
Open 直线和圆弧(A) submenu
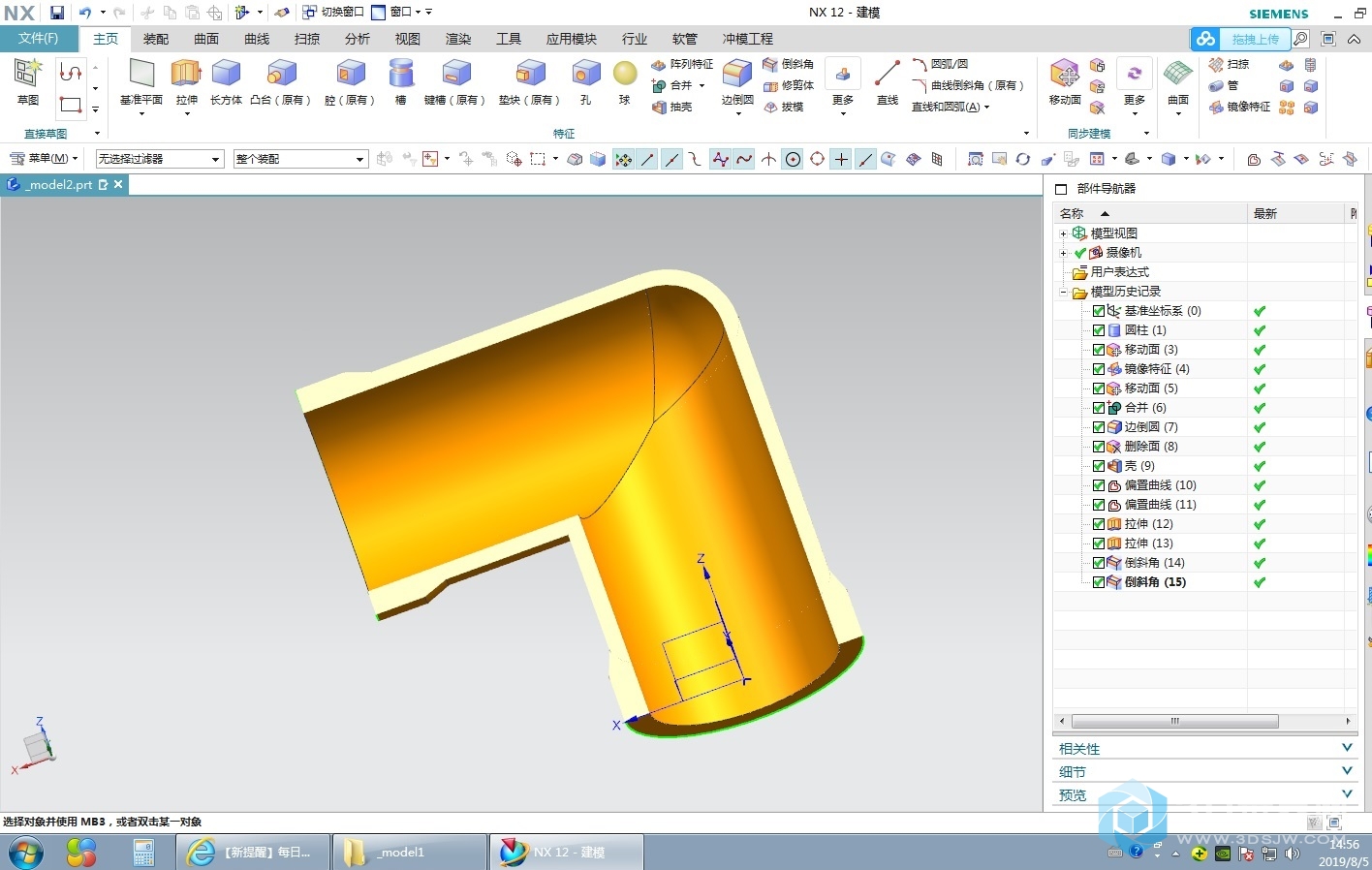click(x=951, y=107)
